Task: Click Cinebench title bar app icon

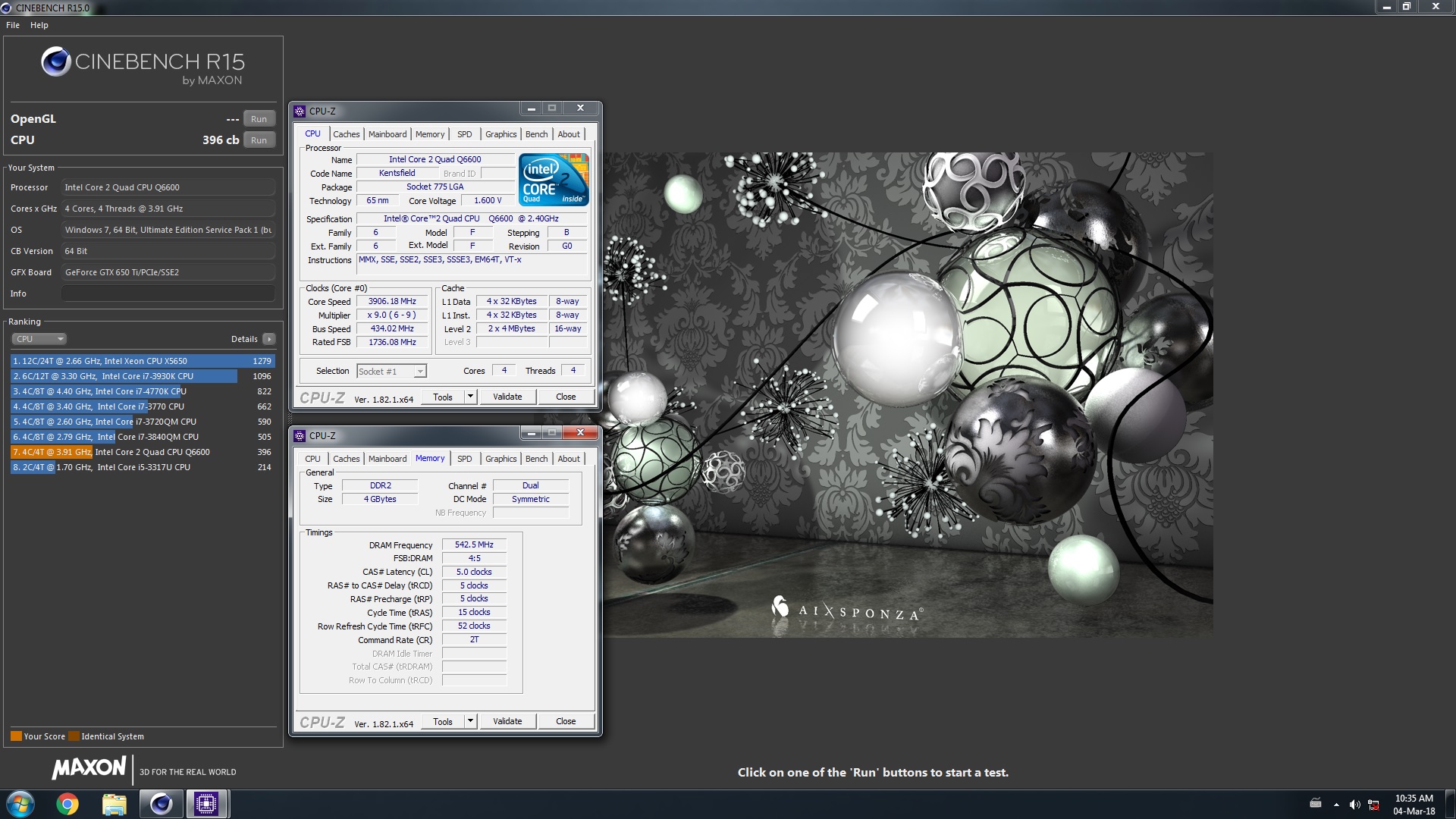Action: (x=7, y=8)
